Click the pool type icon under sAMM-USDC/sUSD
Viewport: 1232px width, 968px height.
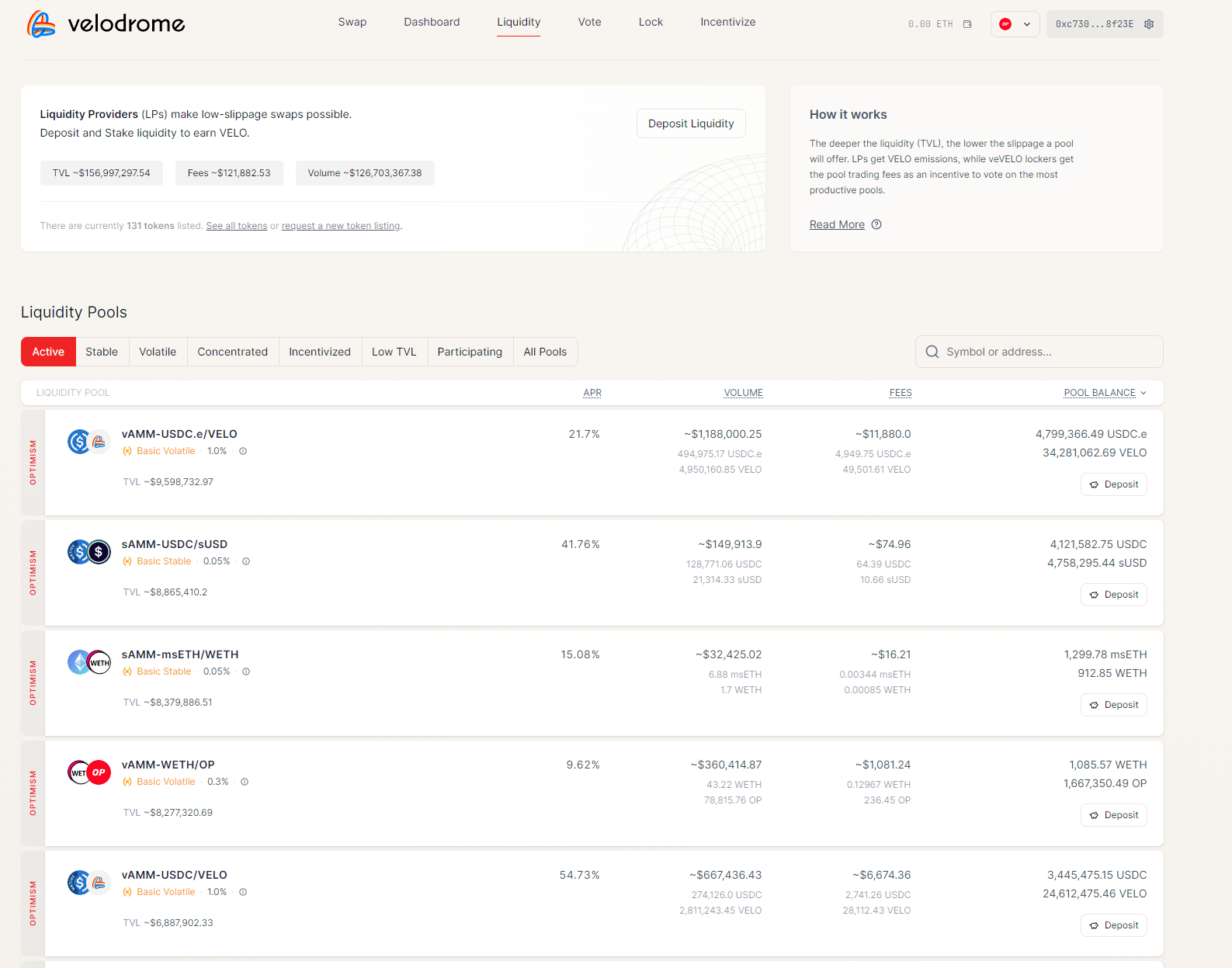click(127, 561)
